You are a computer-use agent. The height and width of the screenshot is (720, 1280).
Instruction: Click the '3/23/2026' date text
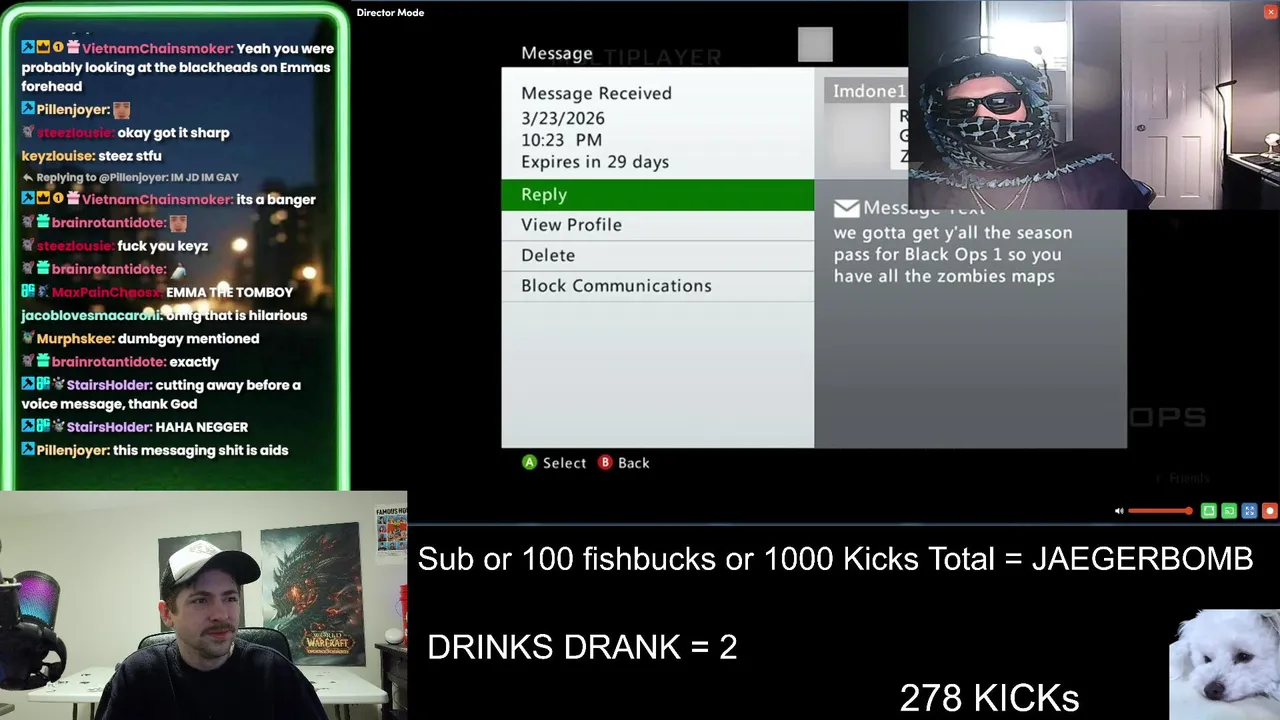(x=563, y=118)
